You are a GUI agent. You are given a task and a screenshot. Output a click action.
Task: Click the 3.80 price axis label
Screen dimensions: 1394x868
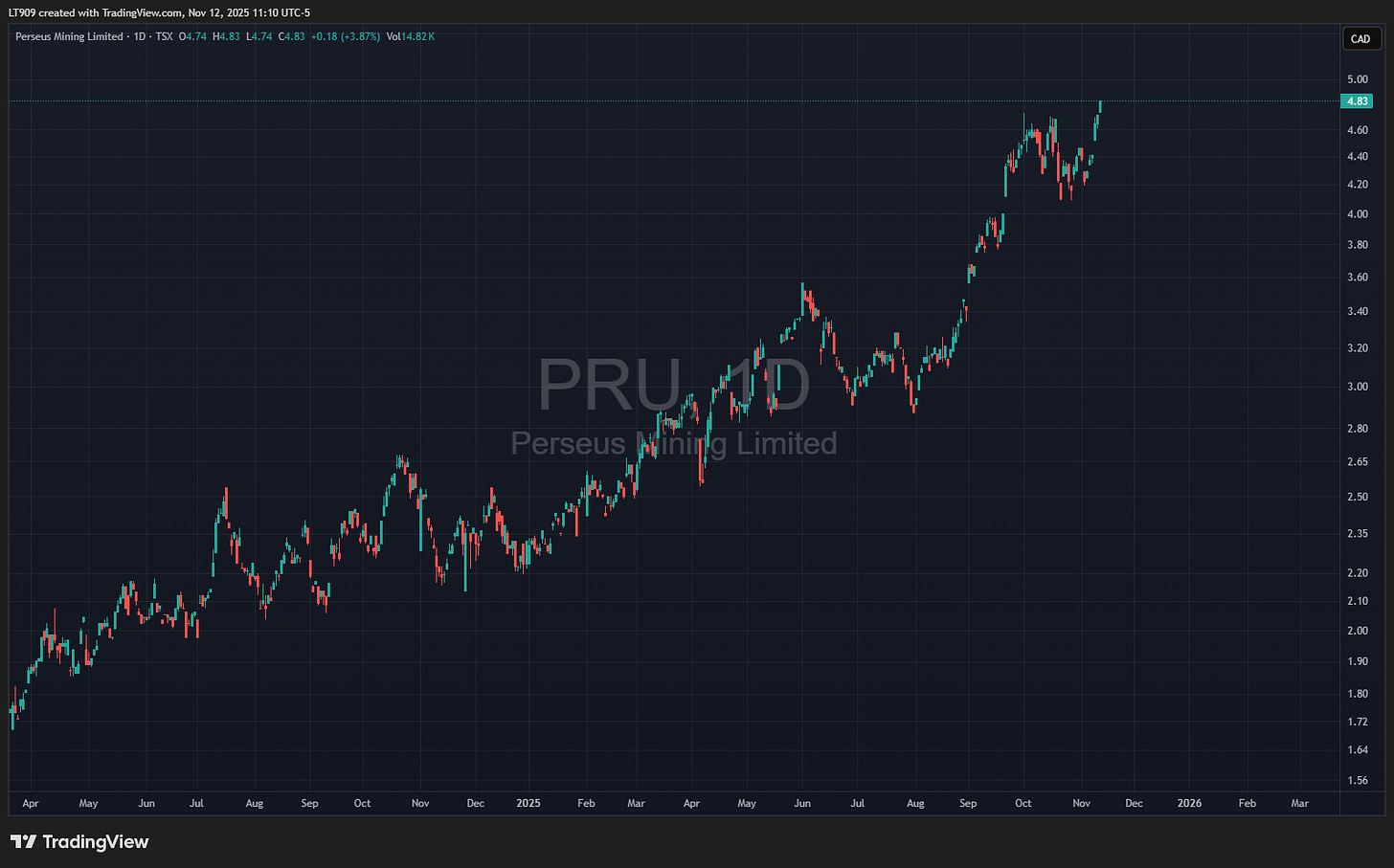tap(1358, 245)
